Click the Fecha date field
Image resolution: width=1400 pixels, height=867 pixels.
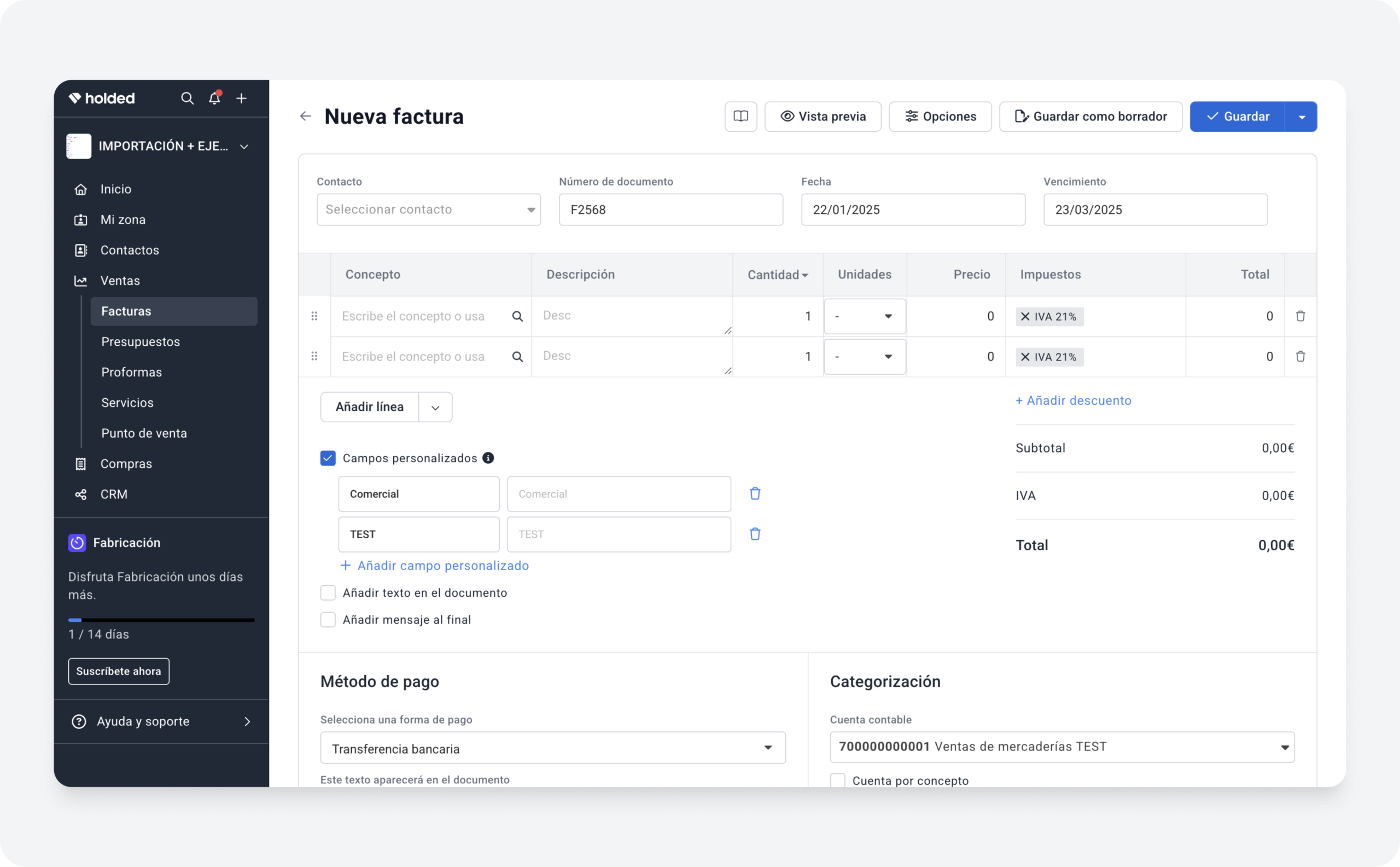click(913, 210)
